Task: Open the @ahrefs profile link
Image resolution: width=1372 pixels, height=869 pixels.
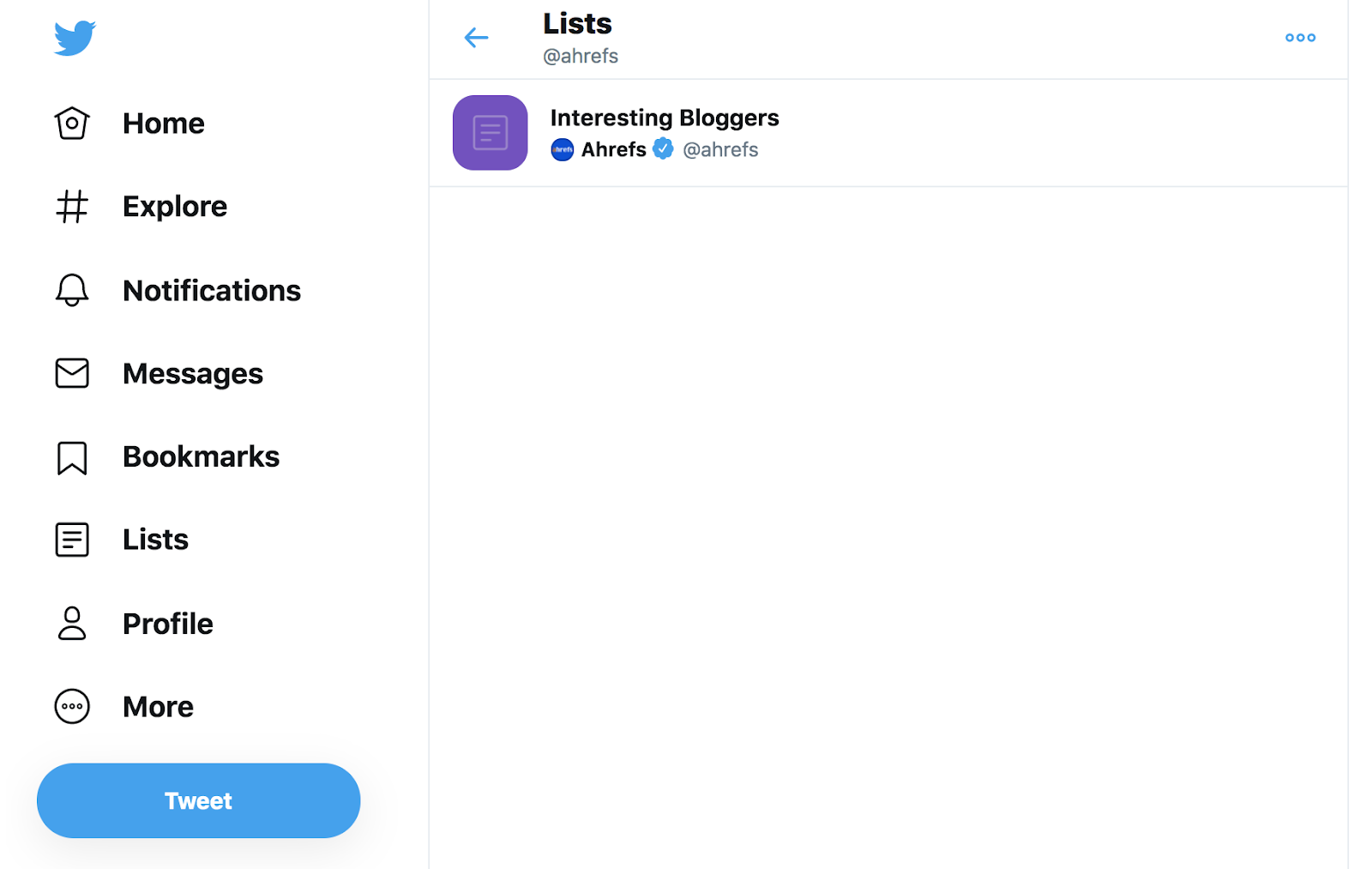Action: point(720,149)
